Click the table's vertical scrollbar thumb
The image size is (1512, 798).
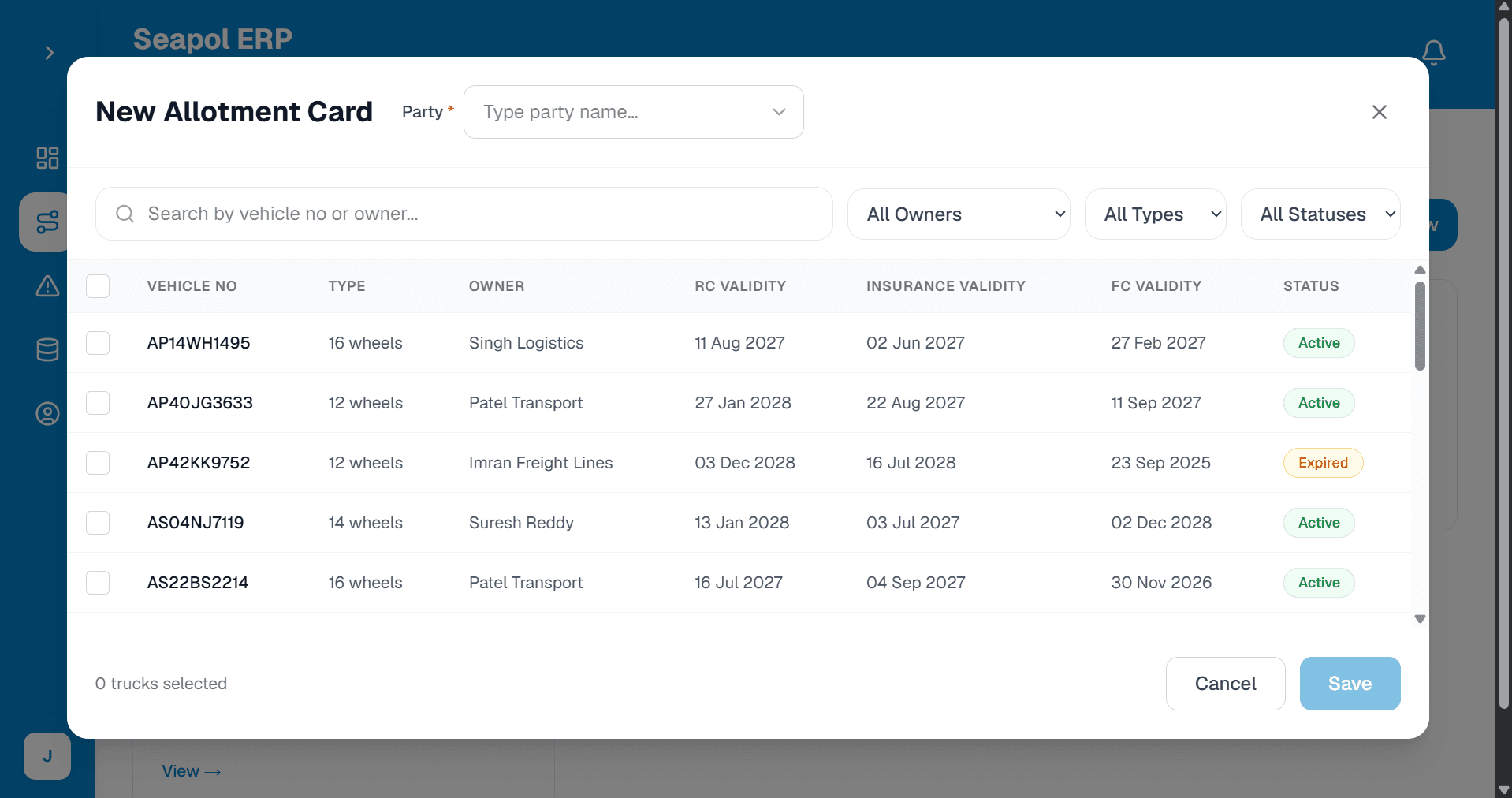1420,326
